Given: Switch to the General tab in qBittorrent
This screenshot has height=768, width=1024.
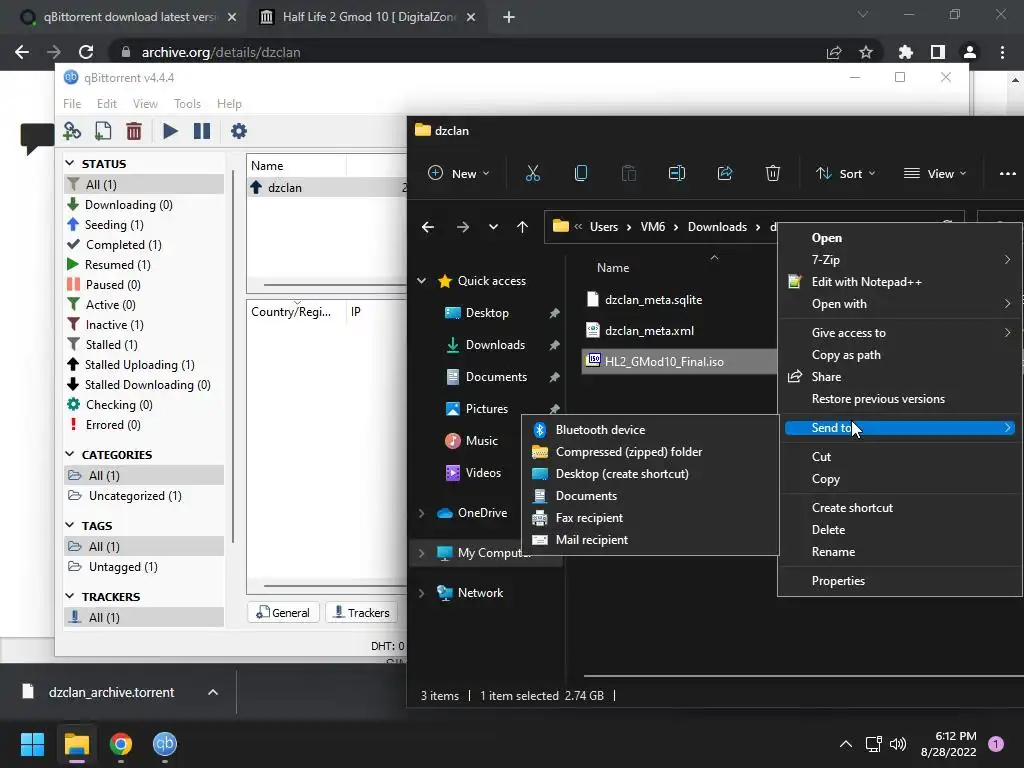Looking at the screenshot, I should pyautogui.click(x=283, y=613).
